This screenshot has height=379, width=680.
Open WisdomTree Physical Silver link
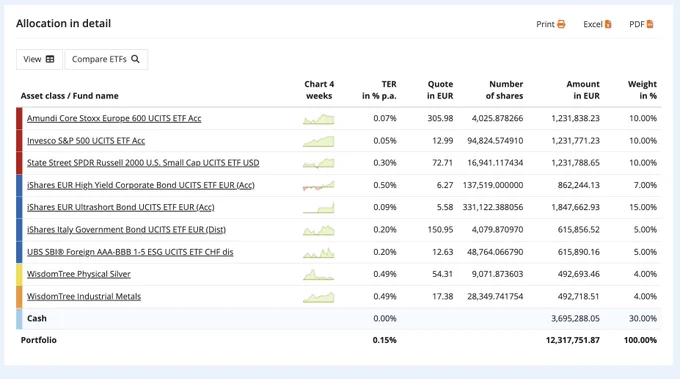point(78,274)
